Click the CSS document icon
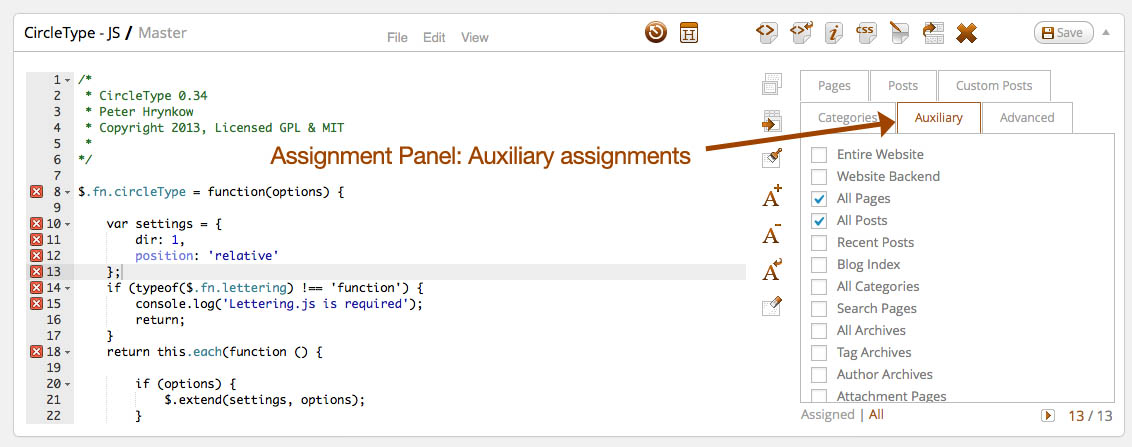Image resolution: width=1132 pixels, height=447 pixels. pos(866,32)
